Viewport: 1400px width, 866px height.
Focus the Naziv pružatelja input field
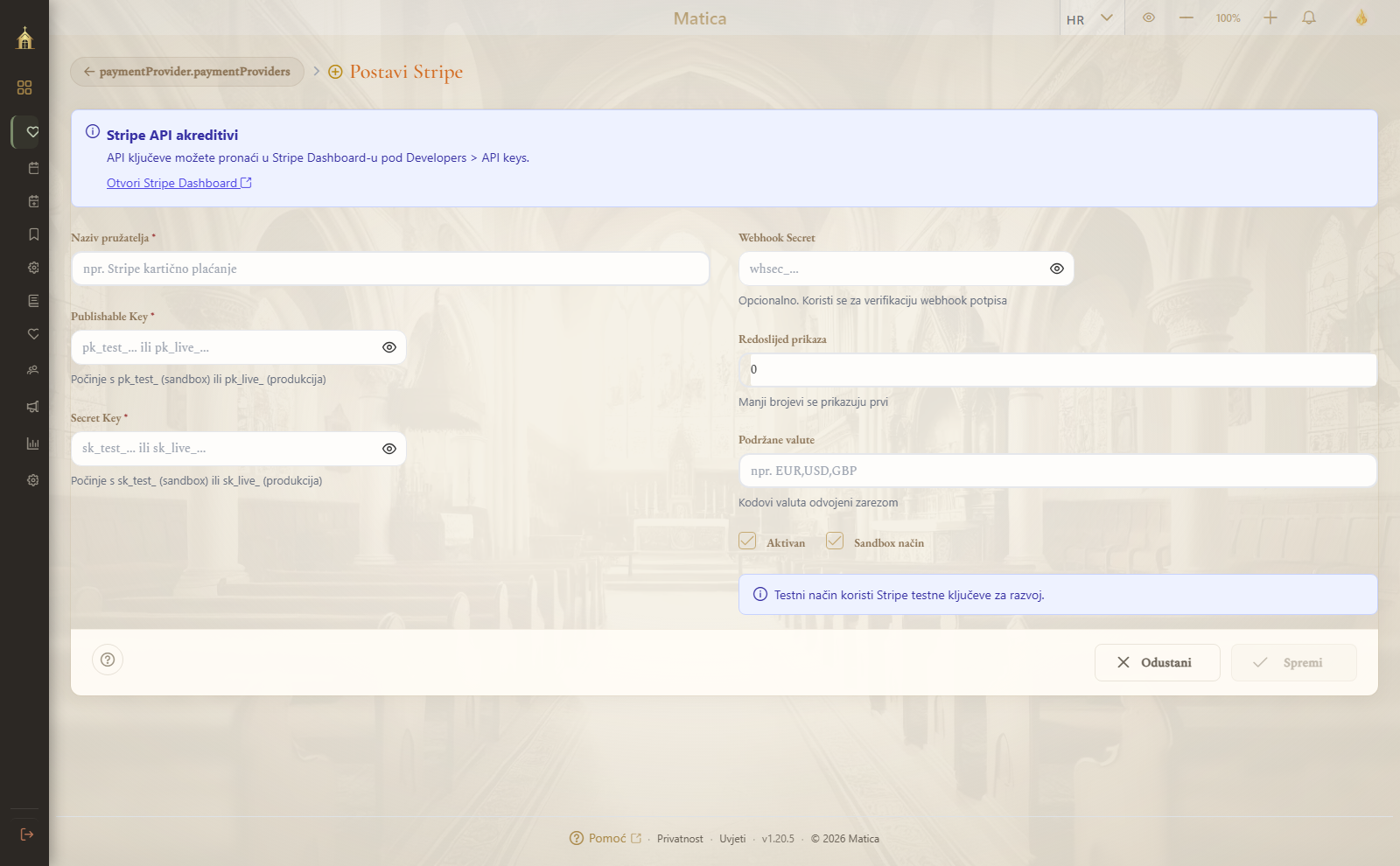390,269
